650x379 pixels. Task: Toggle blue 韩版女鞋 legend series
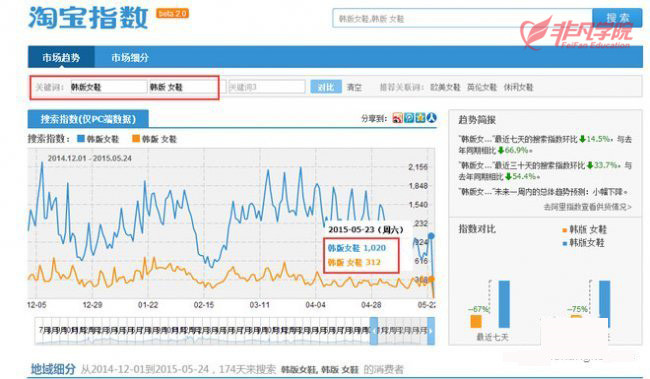pyautogui.click(x=98, y=139)
